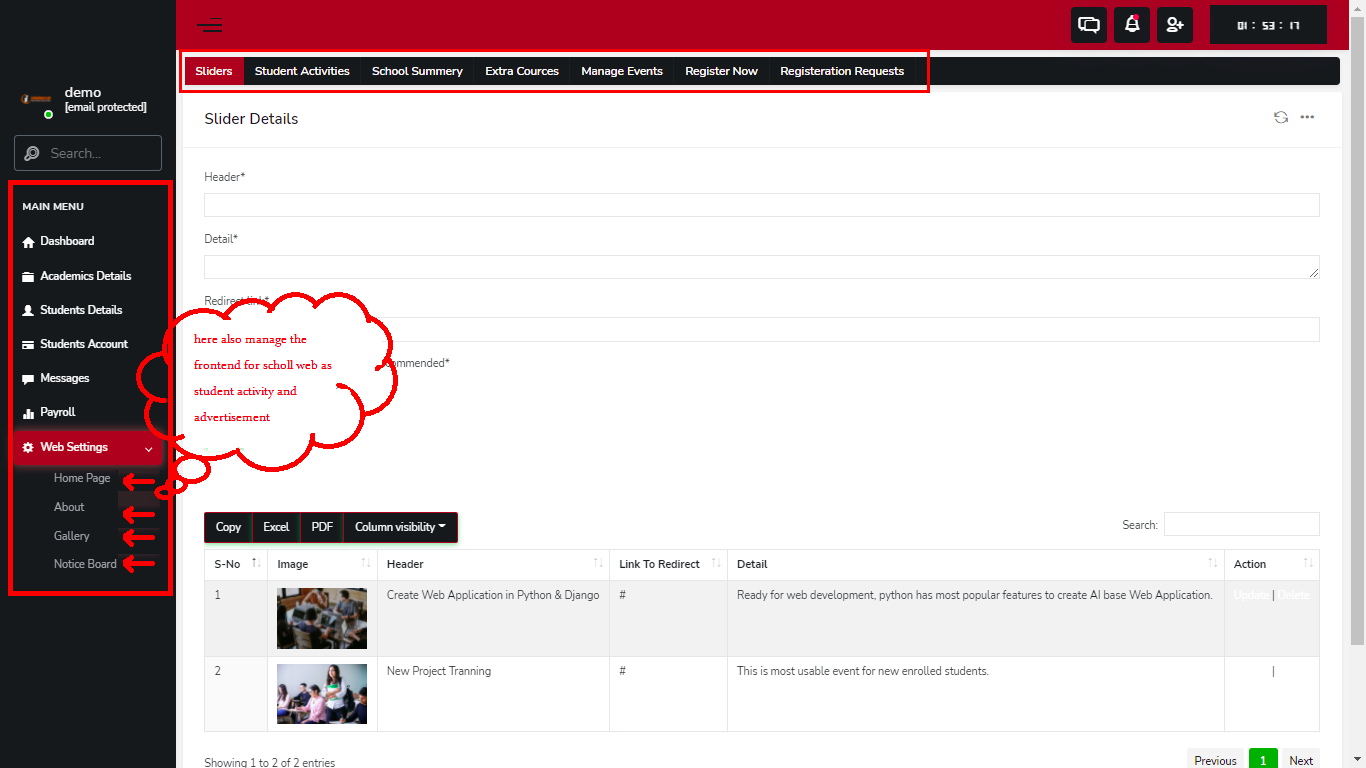The width and height of the screenshot is (1366, 768).
Task: Sort table by S-No column arrows
Action: (256, 564)
